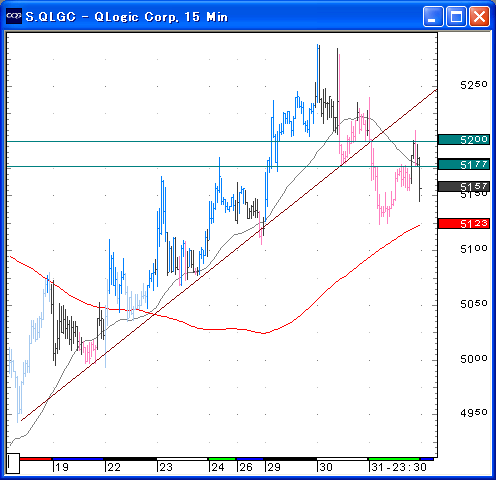Click the chart title S.QLGC - QLogic Corp, 15 Min
496x480 pixels.
coord(127,17)
